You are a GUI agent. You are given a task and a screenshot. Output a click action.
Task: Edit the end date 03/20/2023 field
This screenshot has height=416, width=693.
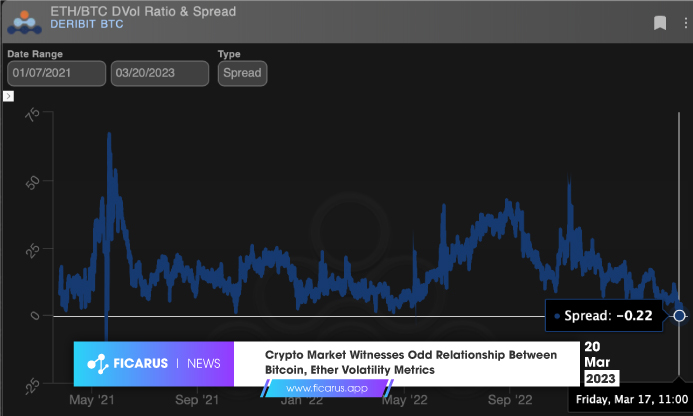pos(160,73)
